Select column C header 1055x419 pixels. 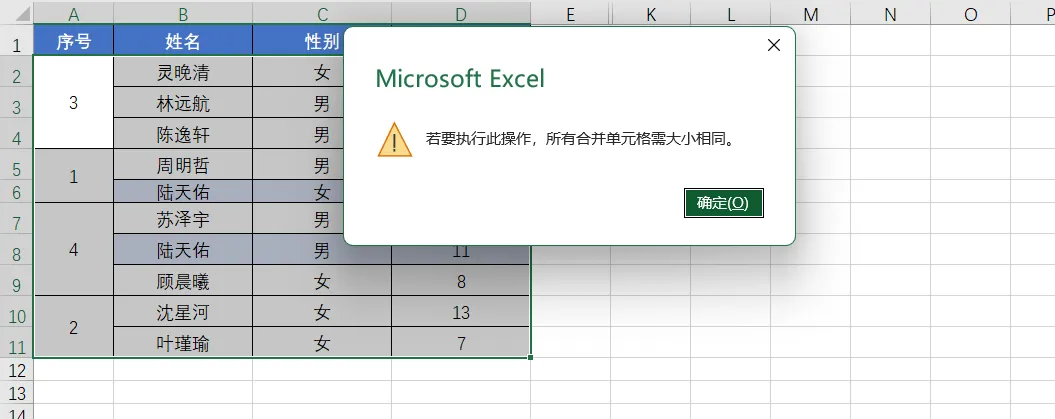coord(322,14)
